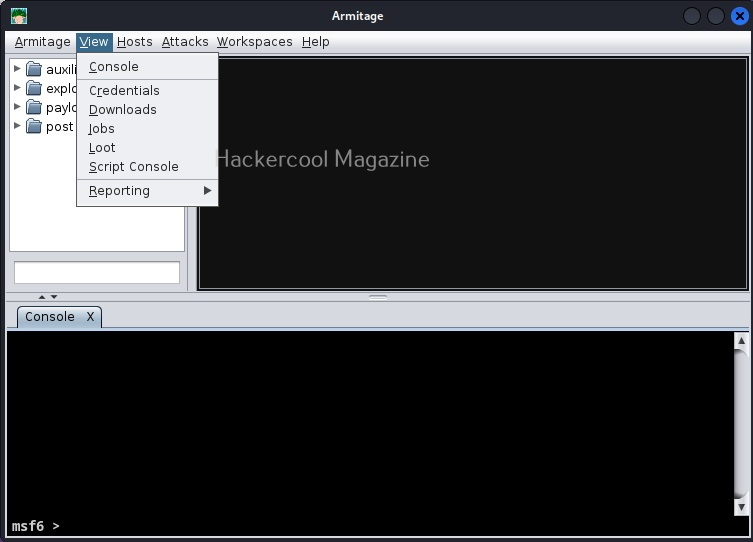Expand the payload module tree node

point(17,107)
